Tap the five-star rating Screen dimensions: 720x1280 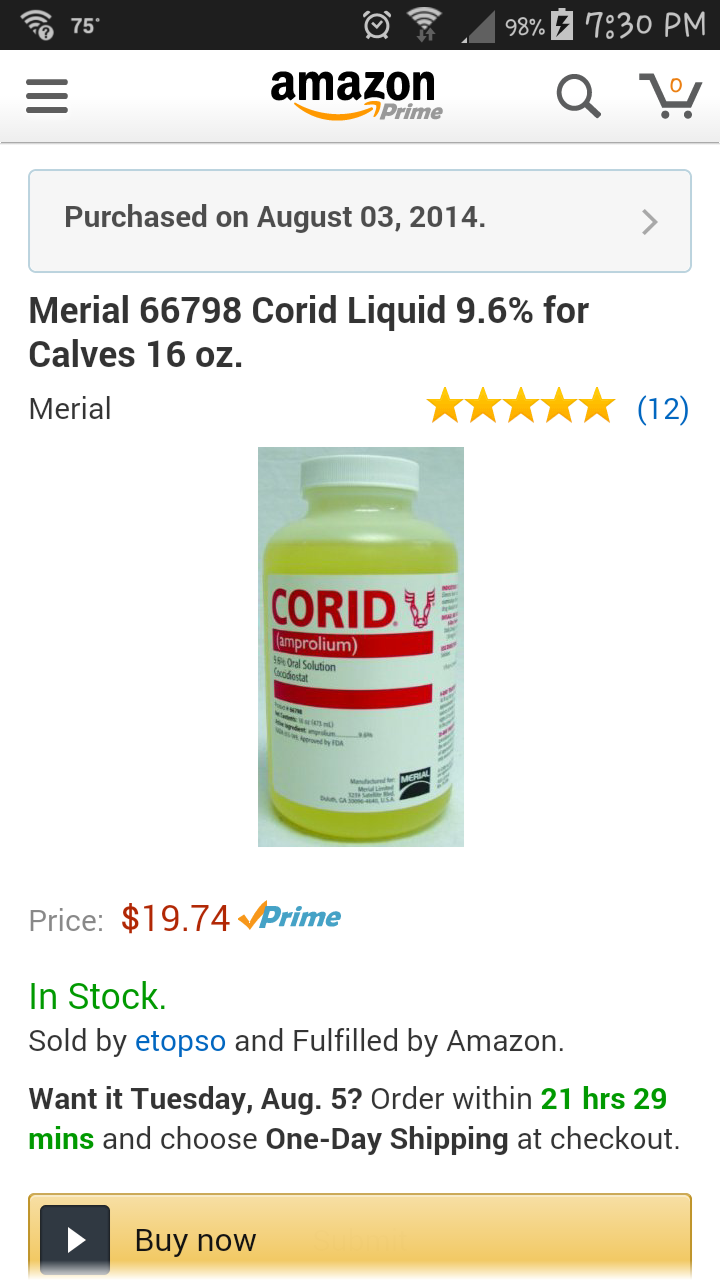point(520,407)
